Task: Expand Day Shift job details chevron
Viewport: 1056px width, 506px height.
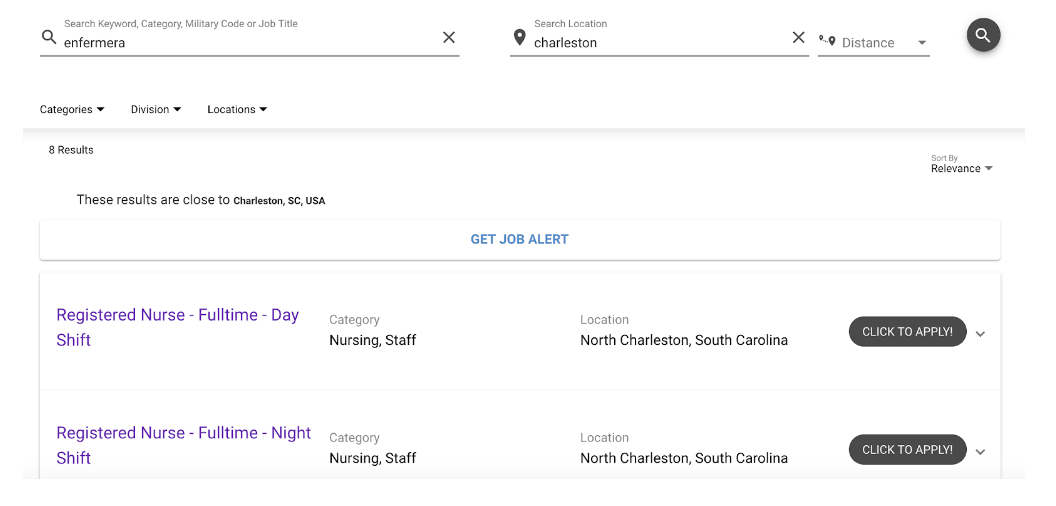Action: click(980, 334)
